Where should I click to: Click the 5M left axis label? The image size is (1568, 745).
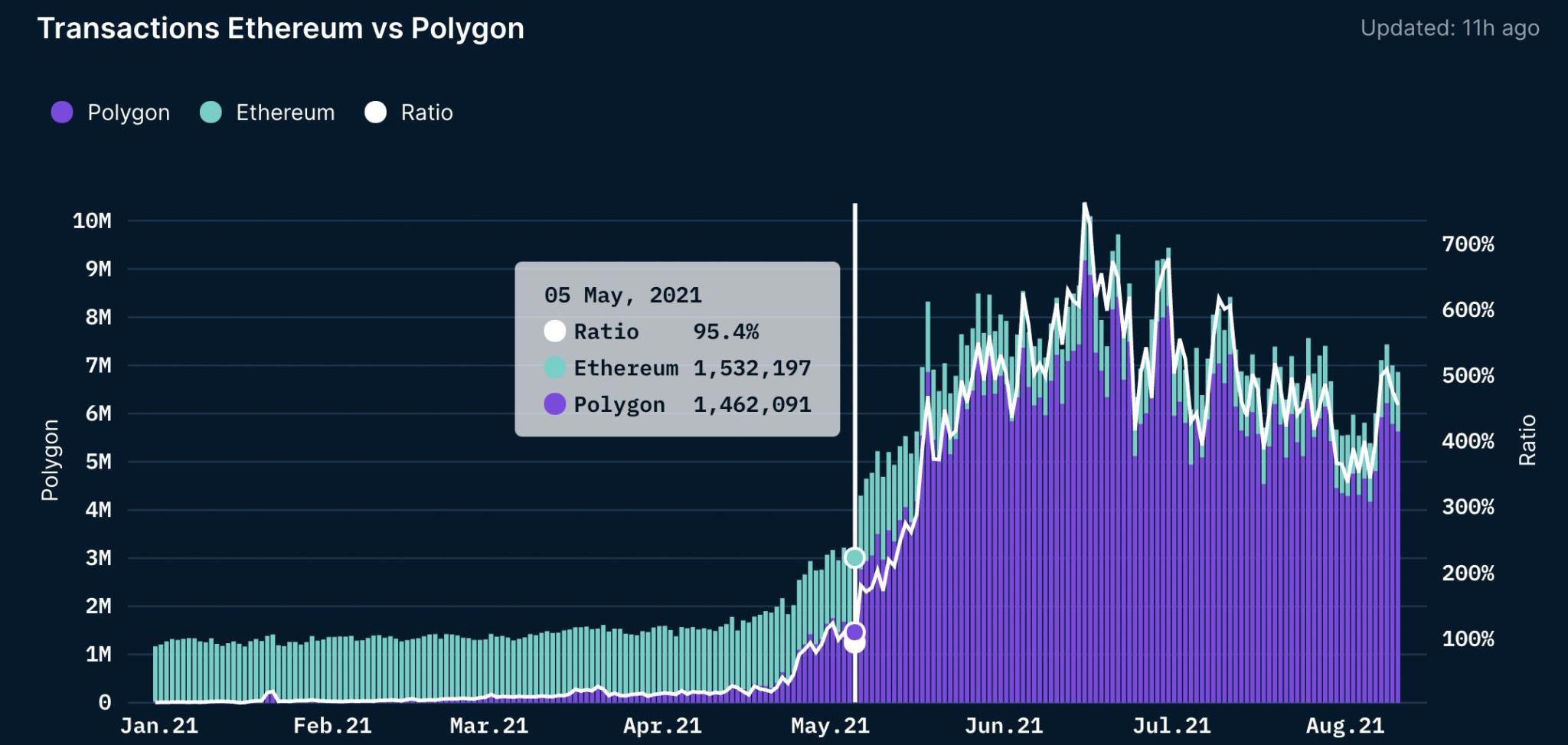[98, 462]
